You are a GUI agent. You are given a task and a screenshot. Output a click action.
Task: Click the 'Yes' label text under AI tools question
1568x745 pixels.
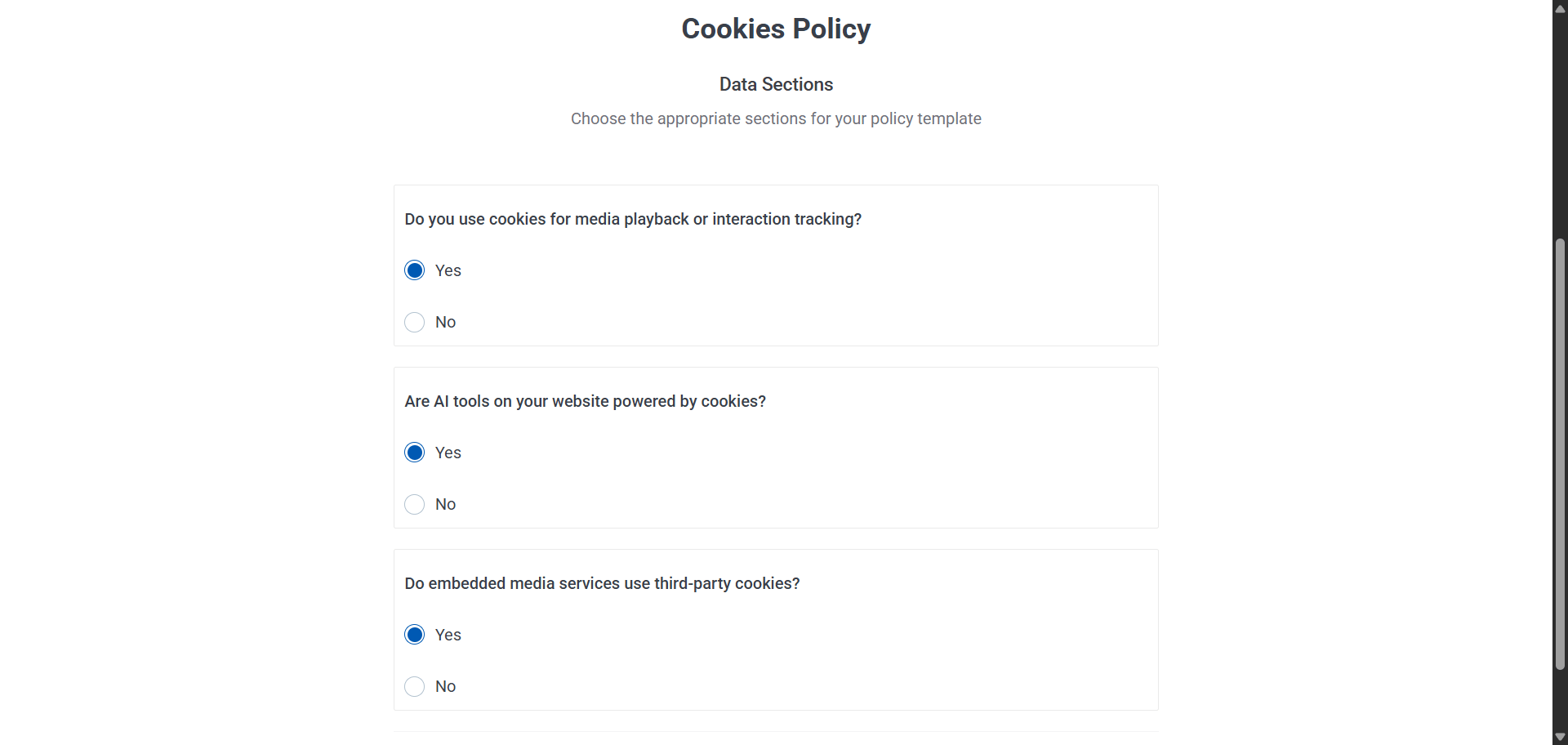[448, 453]
